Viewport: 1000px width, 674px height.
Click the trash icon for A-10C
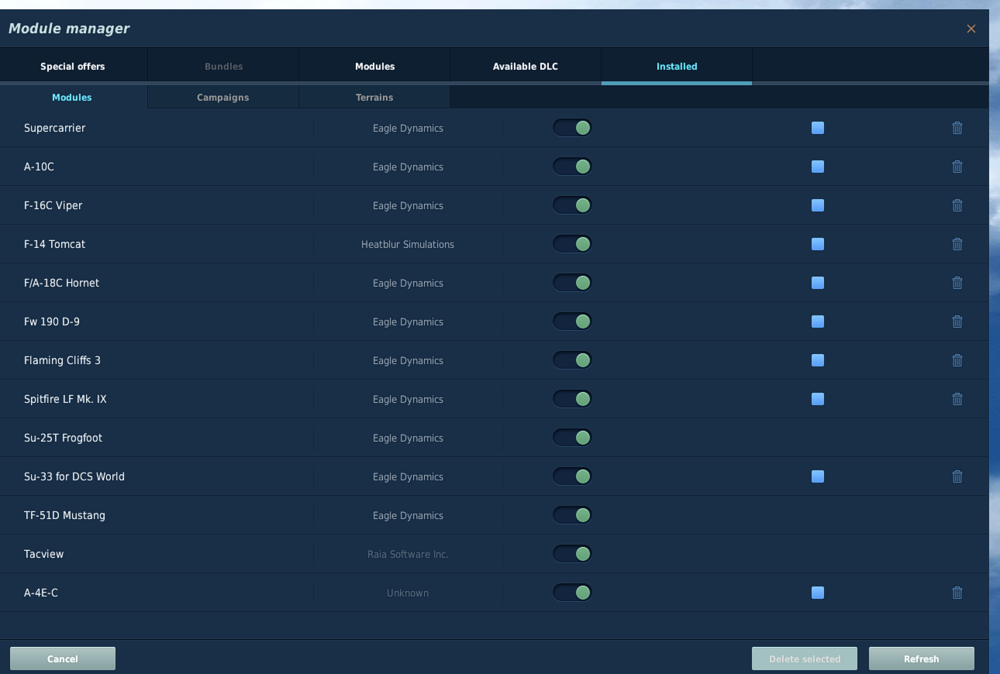click(x=957, y=166)
